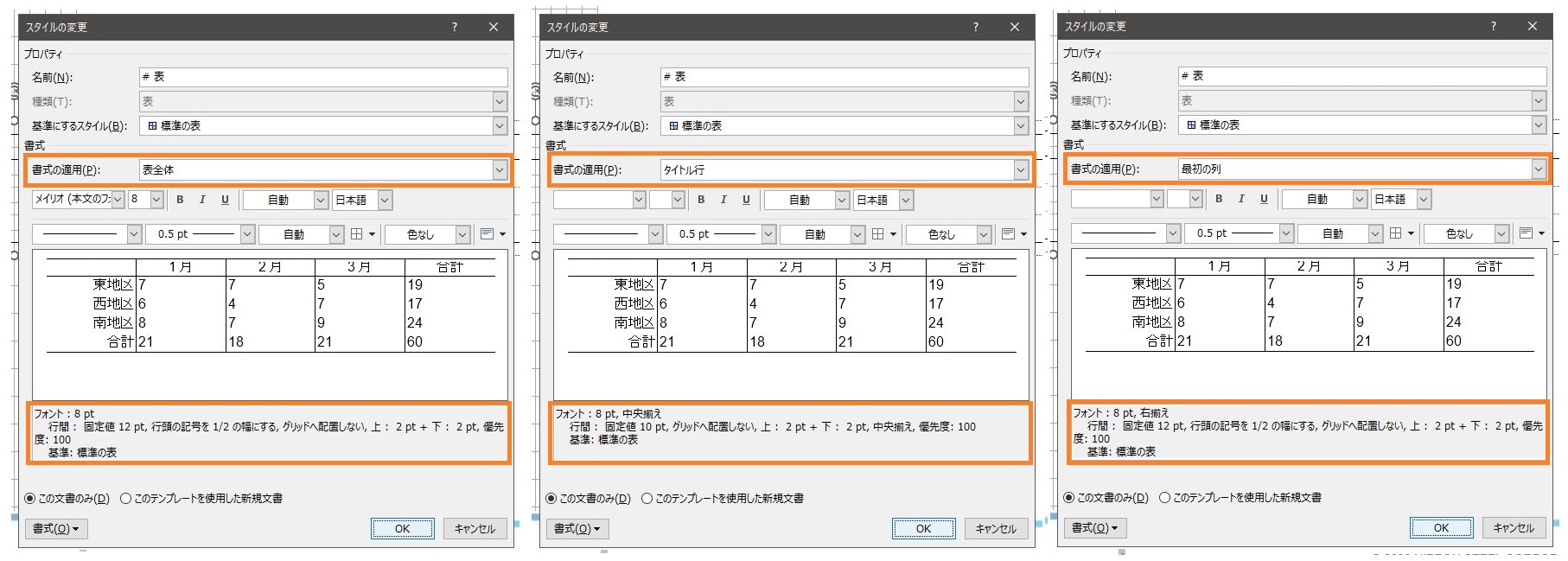Open line style dropdown in タイトル行 dialog
This screenshot has width=1568, height=561.
point(609,234)
